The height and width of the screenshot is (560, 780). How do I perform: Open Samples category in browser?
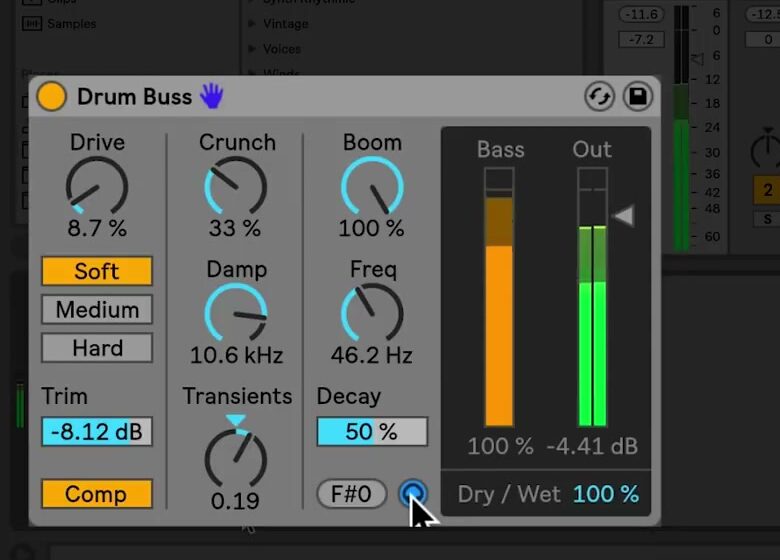[71, 23]
